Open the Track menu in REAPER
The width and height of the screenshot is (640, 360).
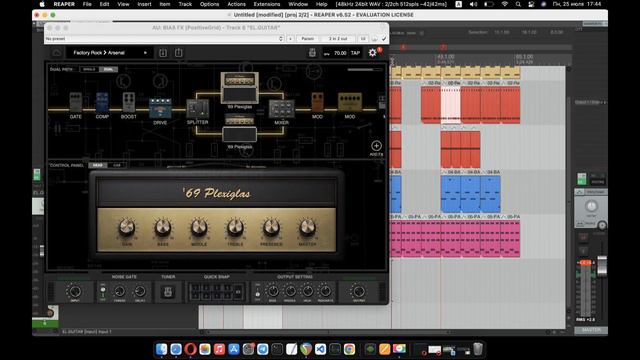click(x=185, y=4)
